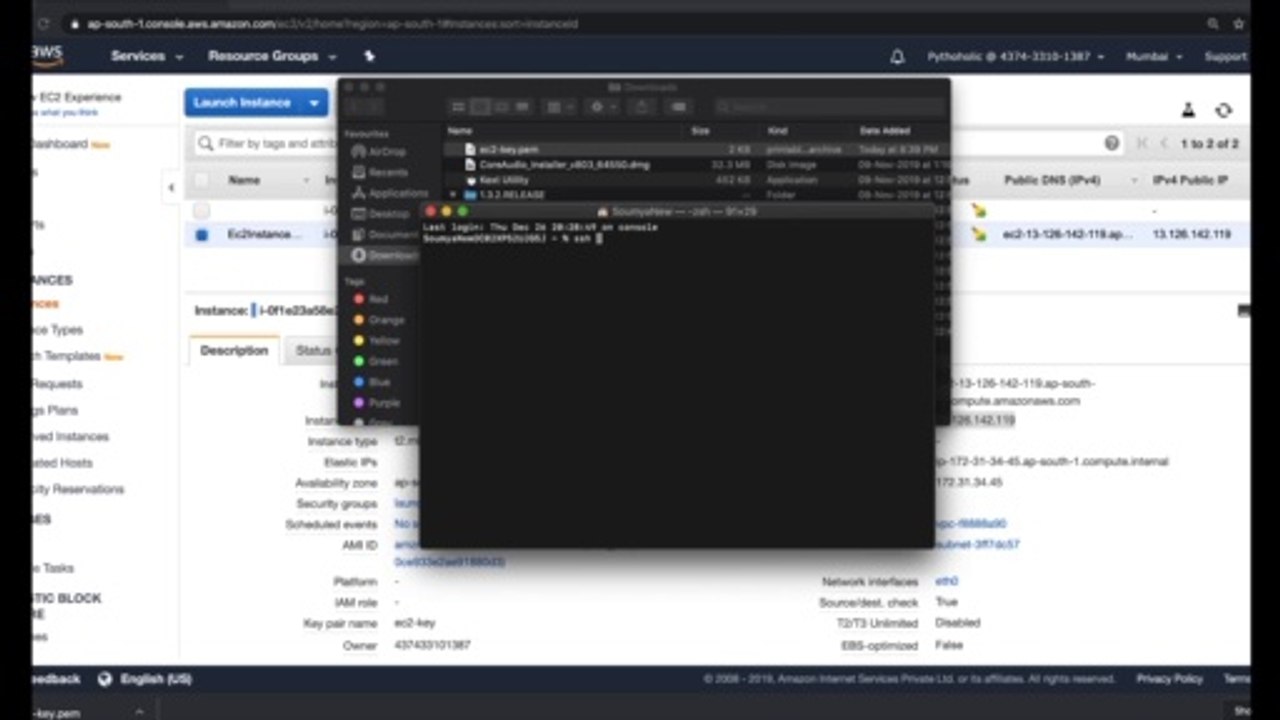The width and height of the screenshot is (1280, 720).
Task: Open the filter help question-mark icon
Action: (1112, 144)
